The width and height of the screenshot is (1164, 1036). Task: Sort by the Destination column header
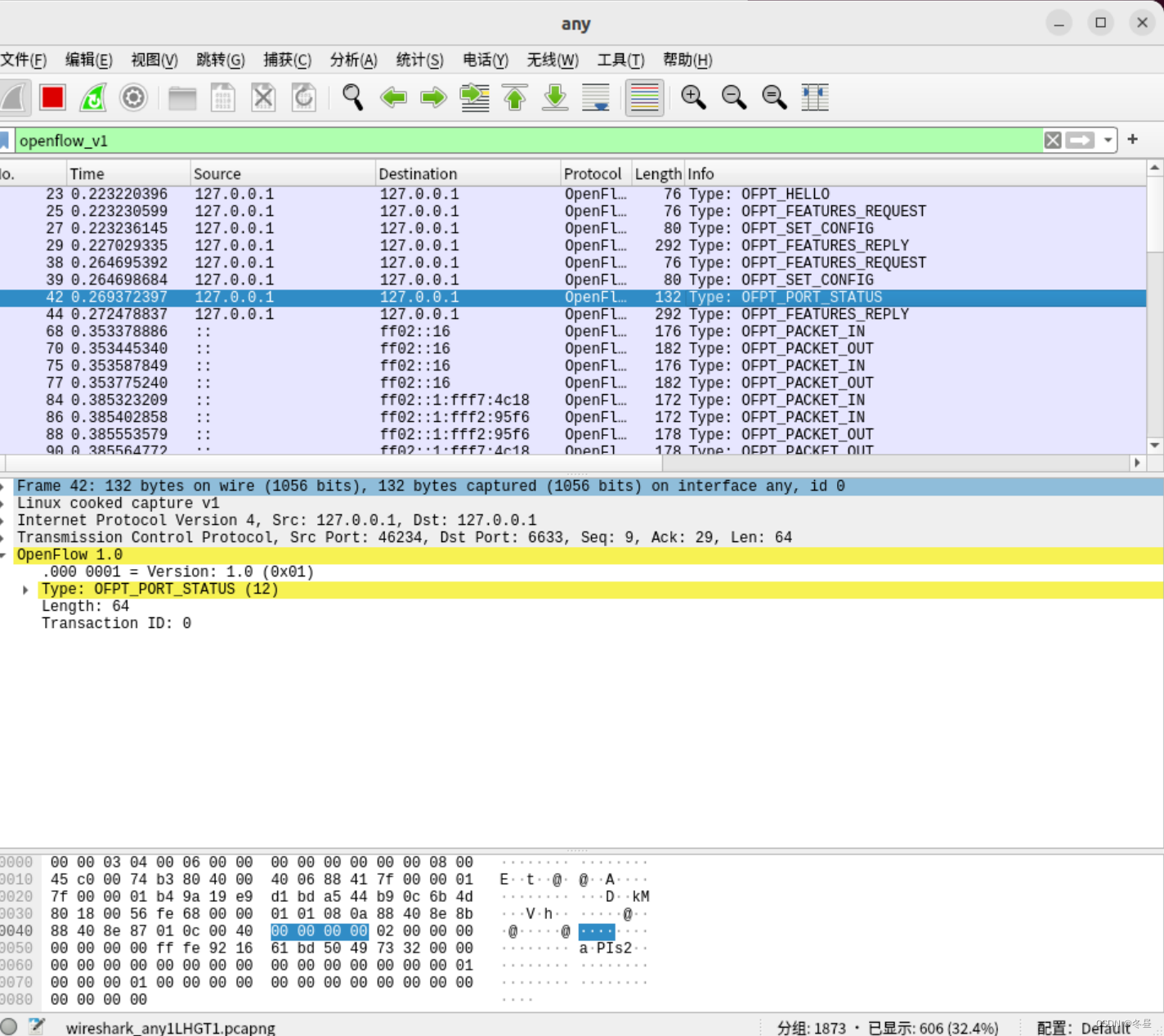[x=468, y=173]
